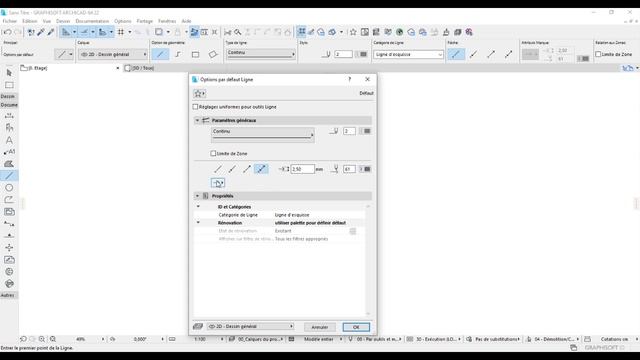Viewport: 640px width, 360px height.
Task: Open 'Catégorie de Ligne' dropdown in Info Box
Action: 408,54
